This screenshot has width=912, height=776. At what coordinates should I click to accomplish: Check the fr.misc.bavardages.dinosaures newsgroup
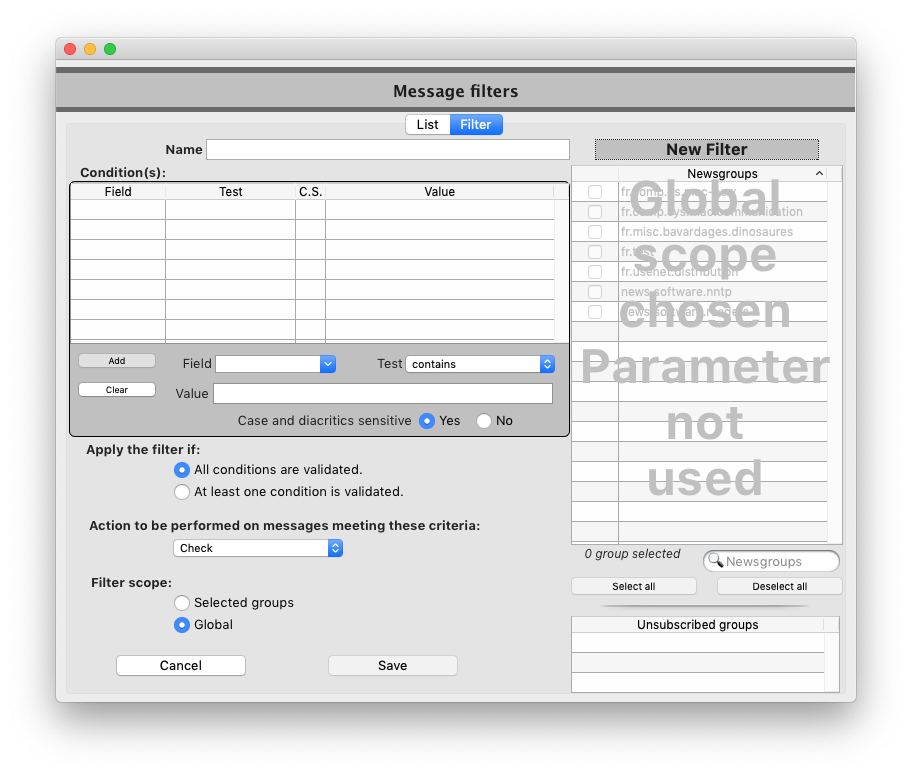[595, 231]
